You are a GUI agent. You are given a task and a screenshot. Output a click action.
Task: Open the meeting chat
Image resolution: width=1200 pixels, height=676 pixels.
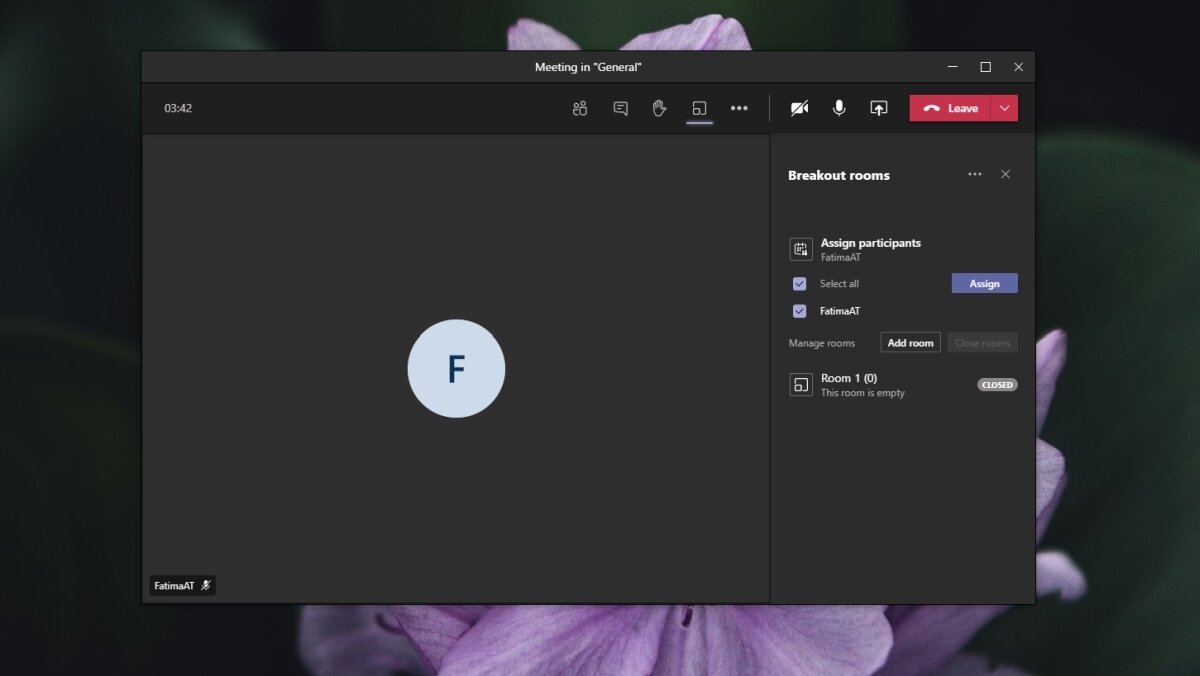click(x=620, y=108)
